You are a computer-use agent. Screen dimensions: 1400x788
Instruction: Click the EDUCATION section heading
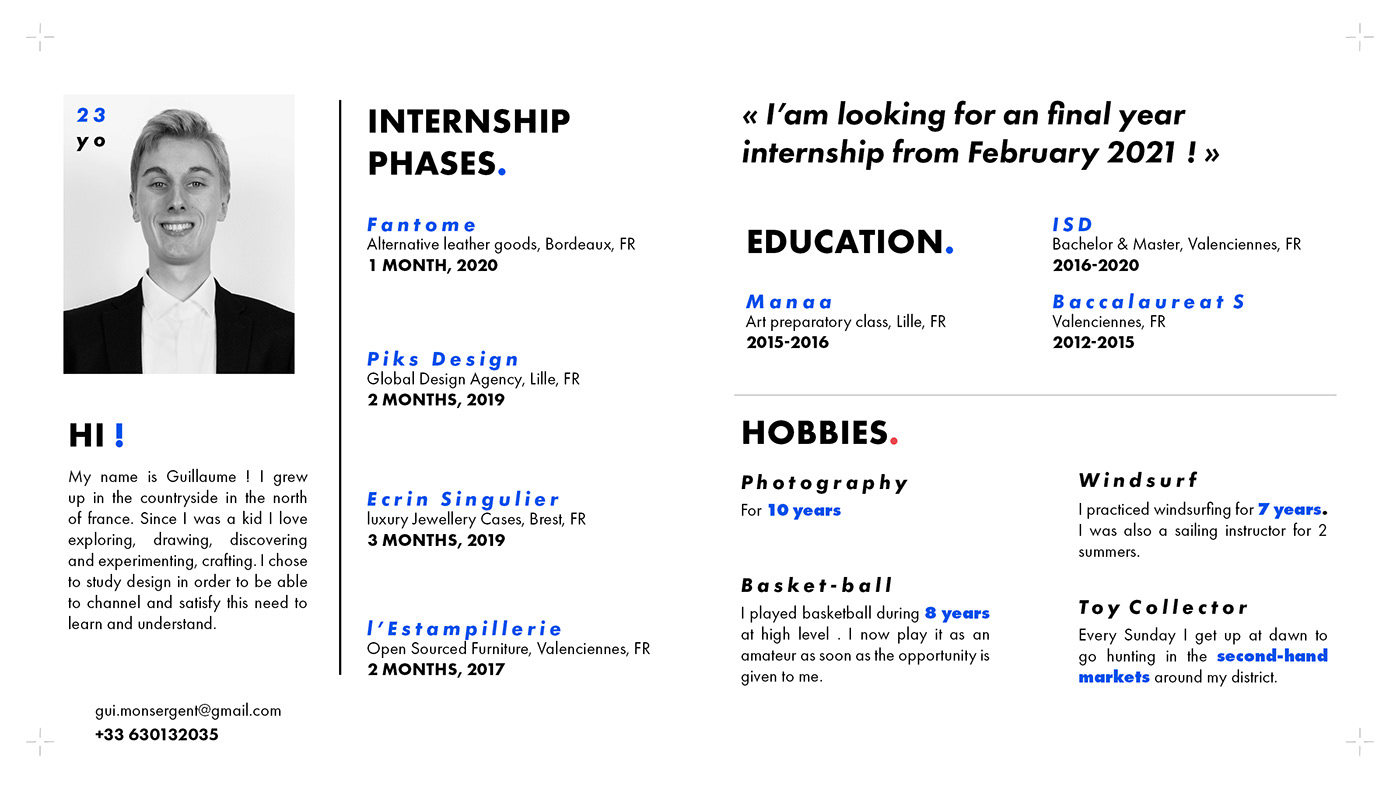(x=845, y=242)
